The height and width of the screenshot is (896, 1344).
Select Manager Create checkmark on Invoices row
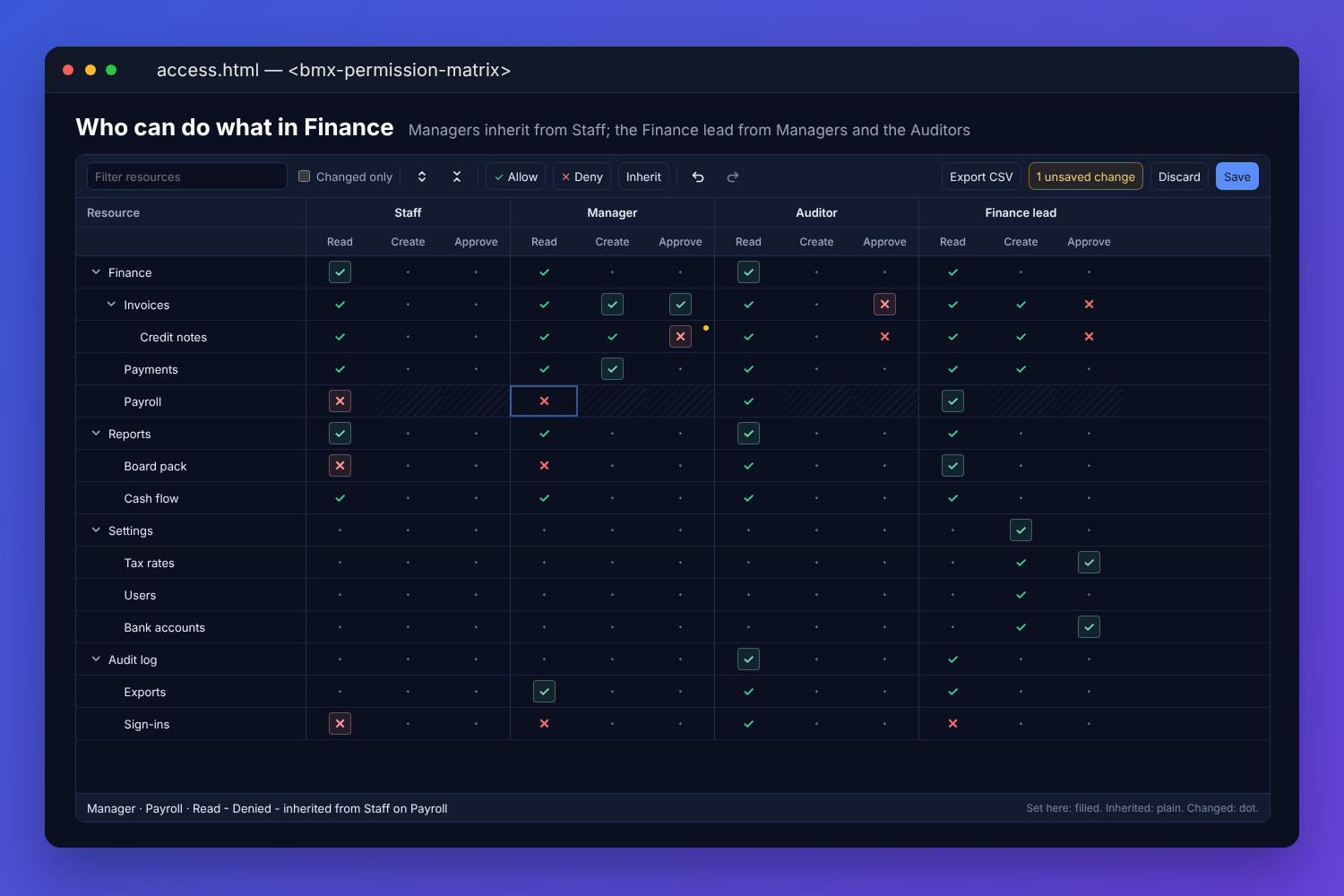click(612, 305)
